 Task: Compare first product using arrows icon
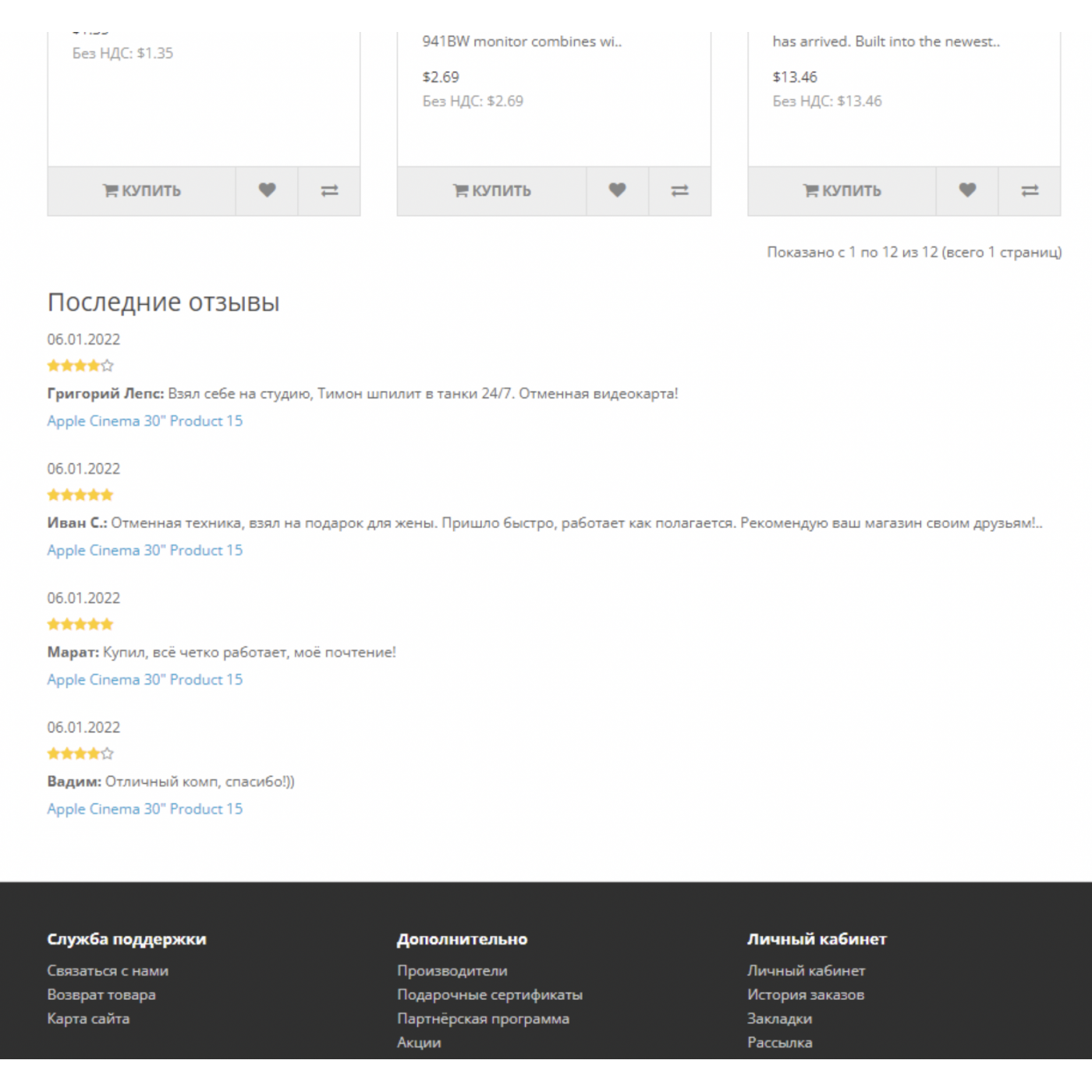(329, 190)
